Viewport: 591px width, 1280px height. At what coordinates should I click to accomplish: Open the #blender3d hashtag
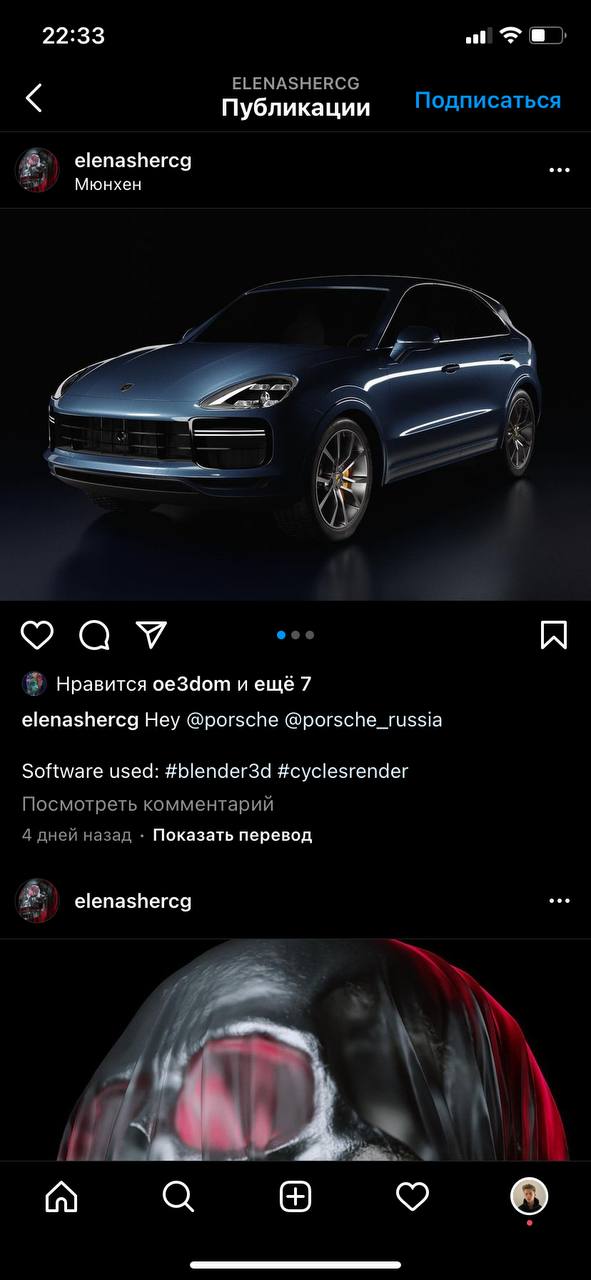click(x=218, y=771)
